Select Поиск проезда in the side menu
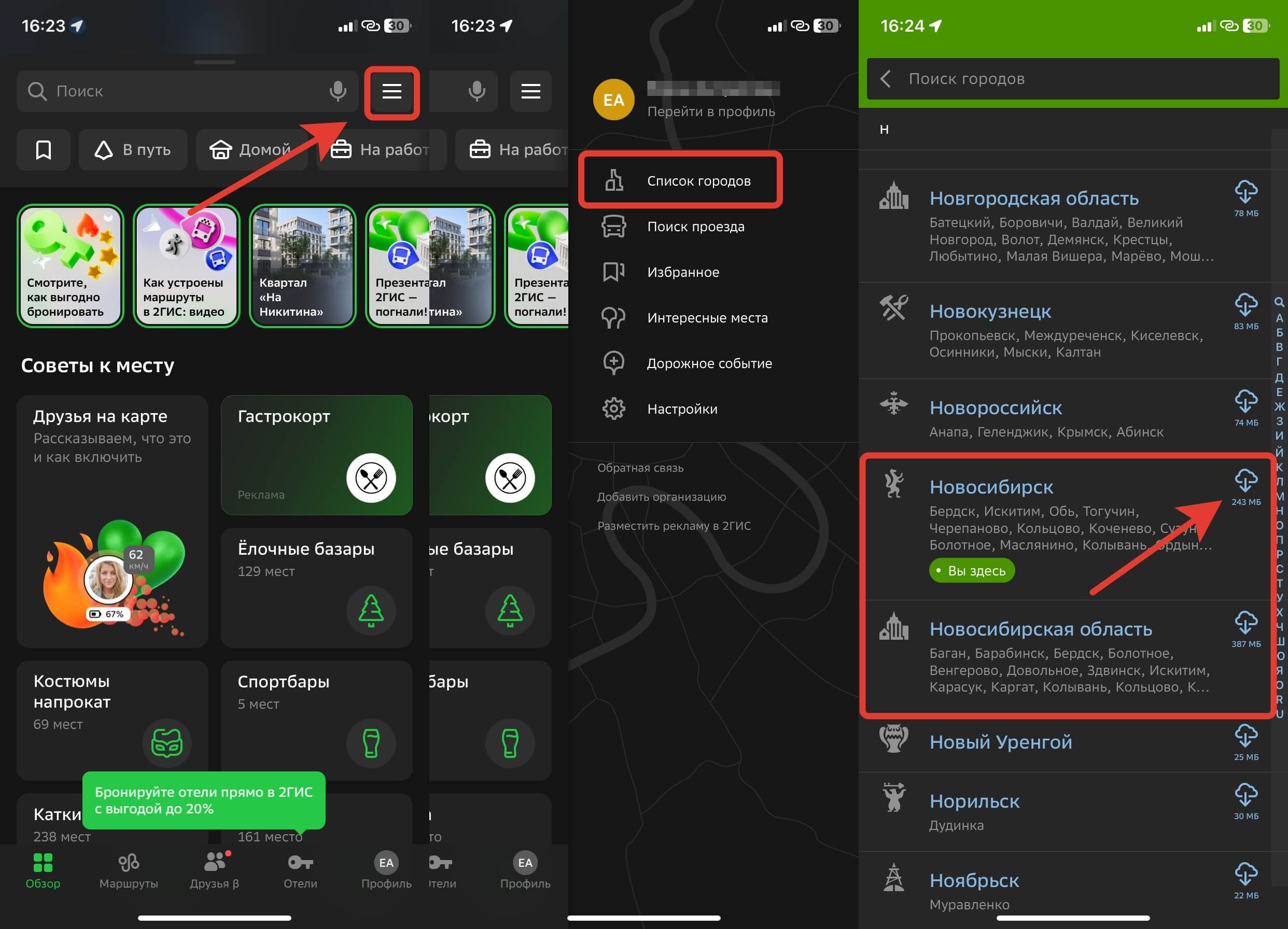The image size is (1288, 929). [695, 227]
